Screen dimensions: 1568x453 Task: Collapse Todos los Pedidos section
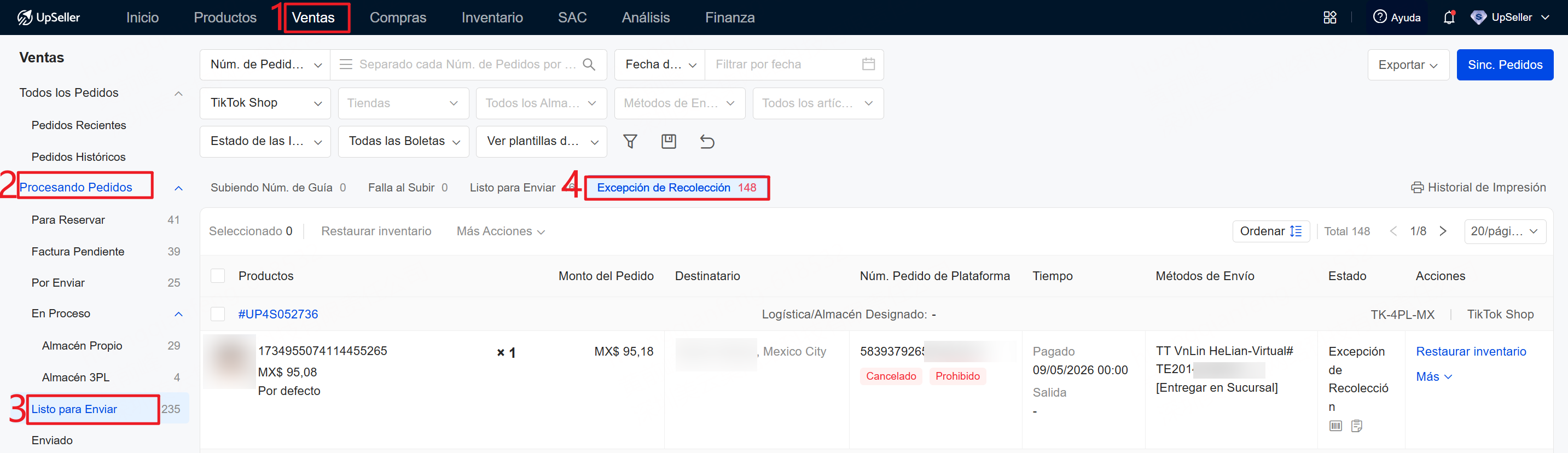click(178, 93)
